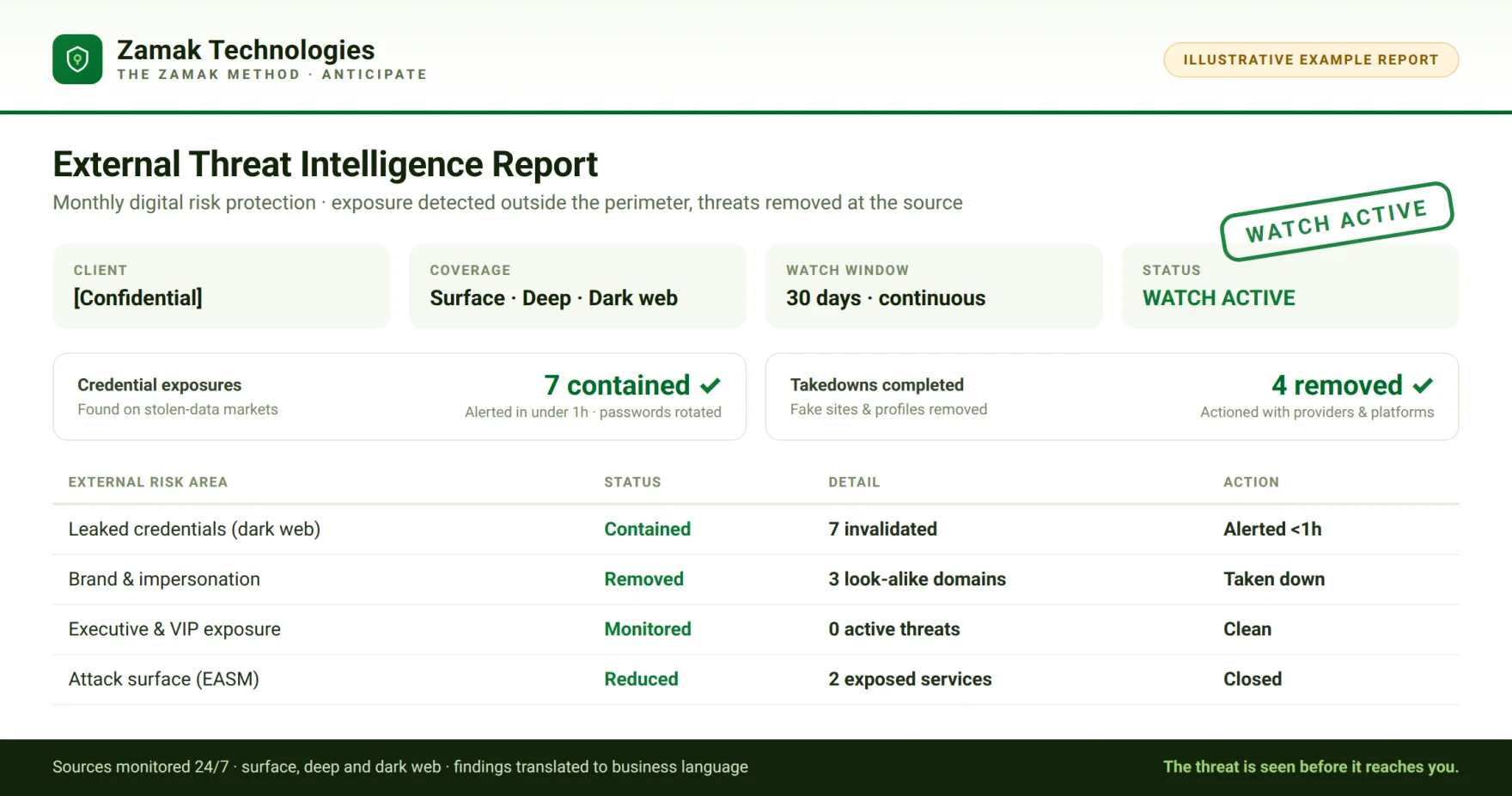Click Found on stolen-data markets text
The width and height of the screenshot is (1512, 796).
(x=178, y=409)
